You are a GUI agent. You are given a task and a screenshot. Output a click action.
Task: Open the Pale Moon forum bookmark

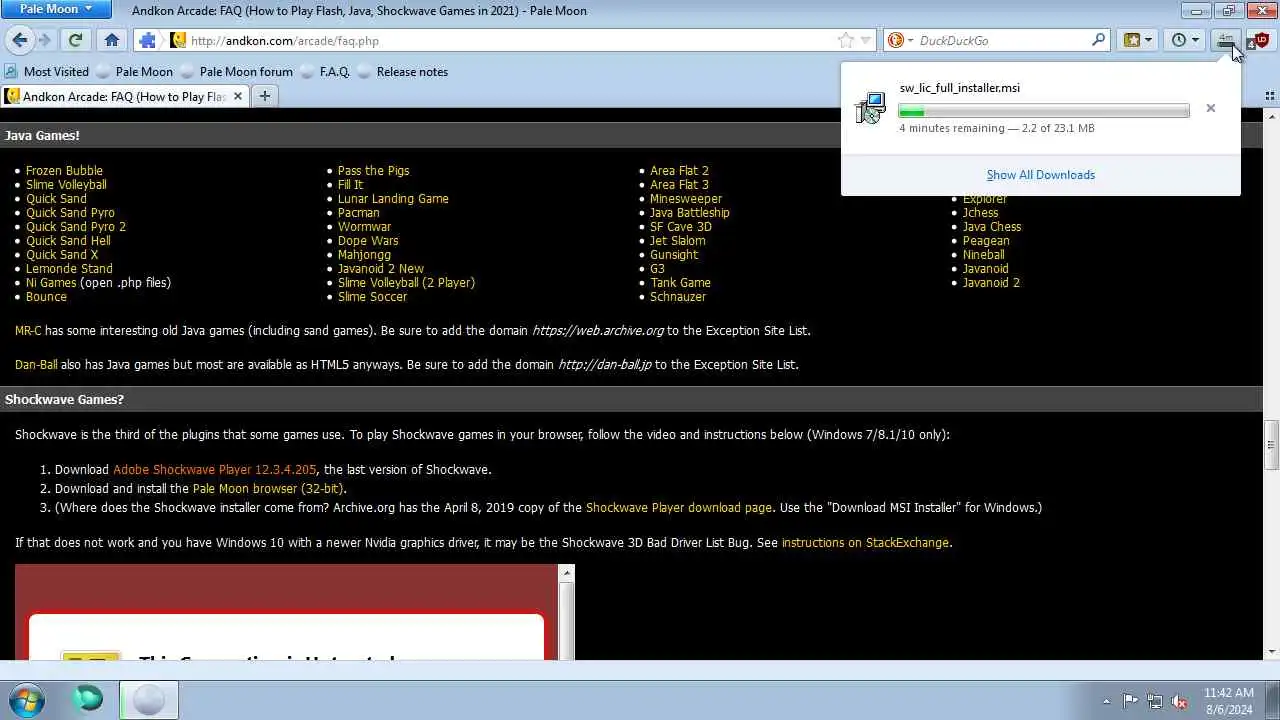click(x=237, y=72)
